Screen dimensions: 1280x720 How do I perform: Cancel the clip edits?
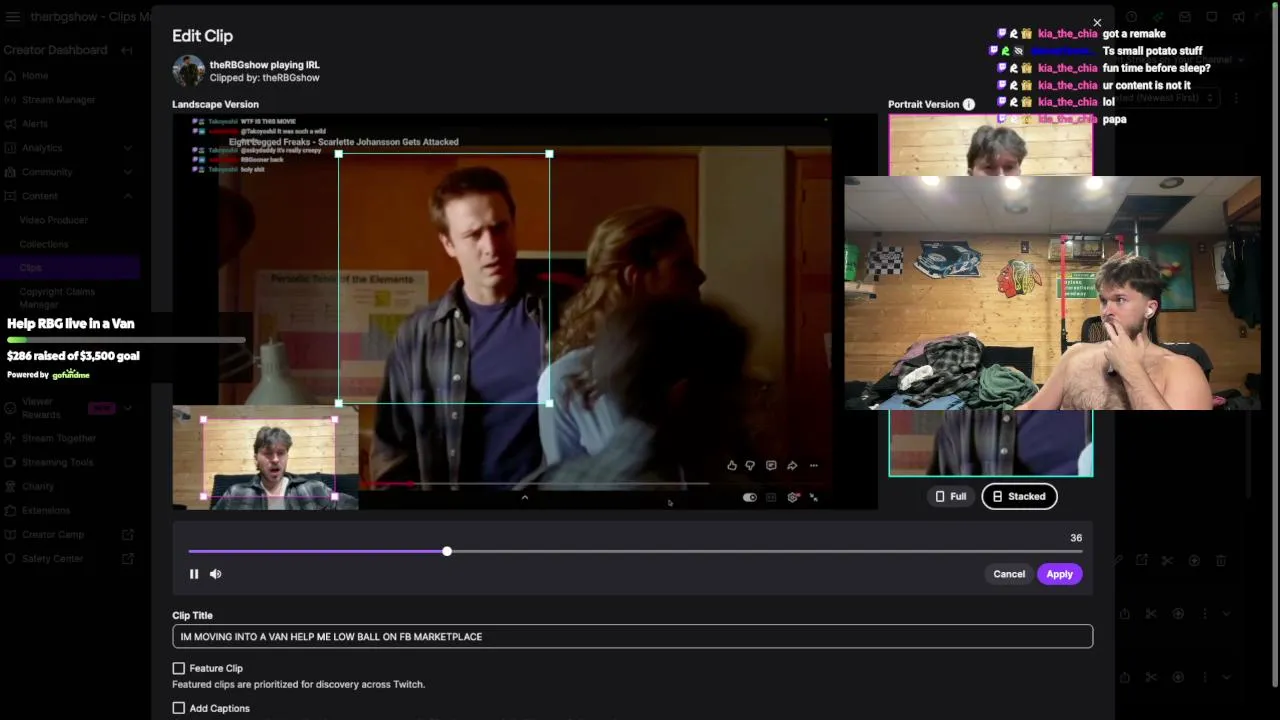pos(1009,574)
